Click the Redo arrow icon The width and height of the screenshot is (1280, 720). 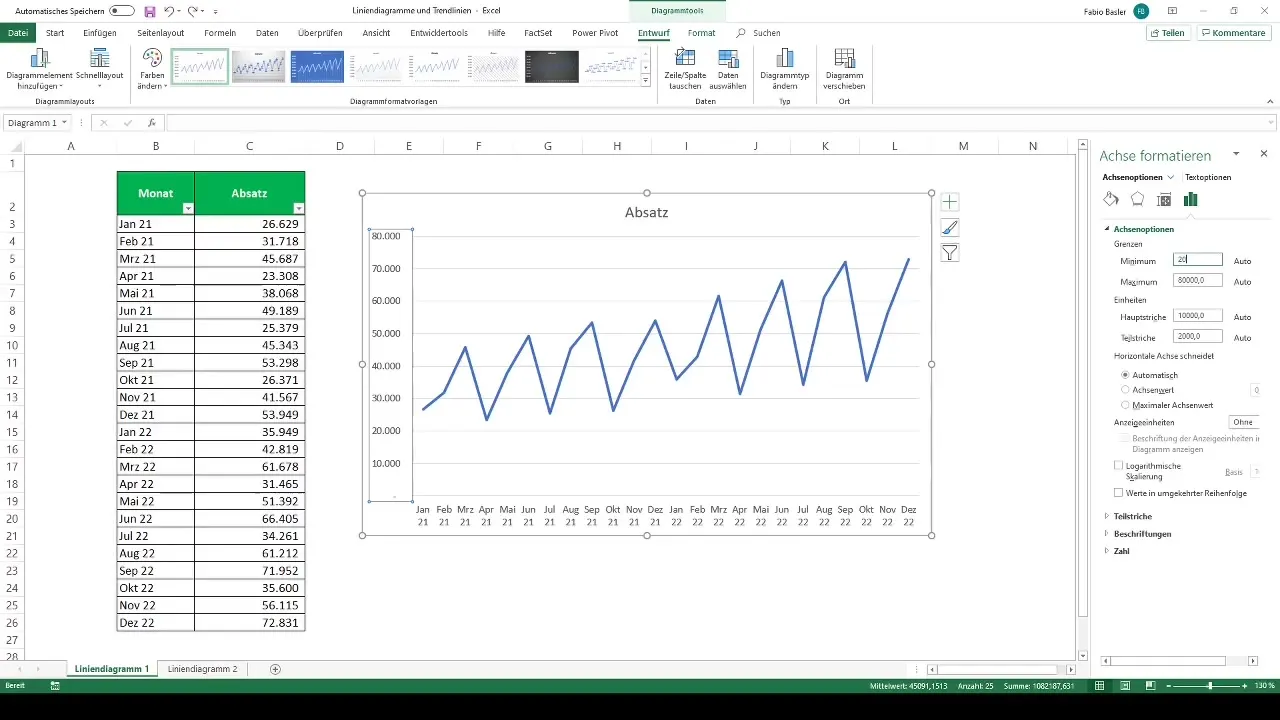[194, 11]
